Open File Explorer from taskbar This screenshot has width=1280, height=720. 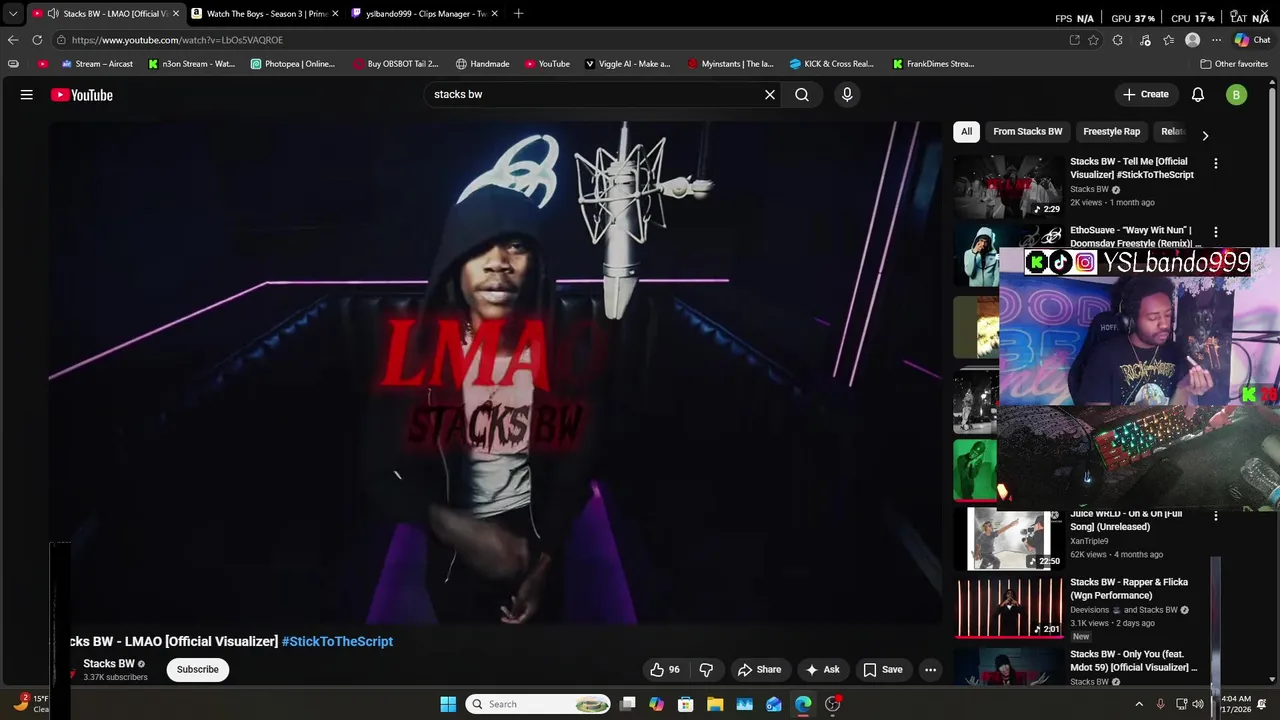pyautogui.click(x=715, y=704)
